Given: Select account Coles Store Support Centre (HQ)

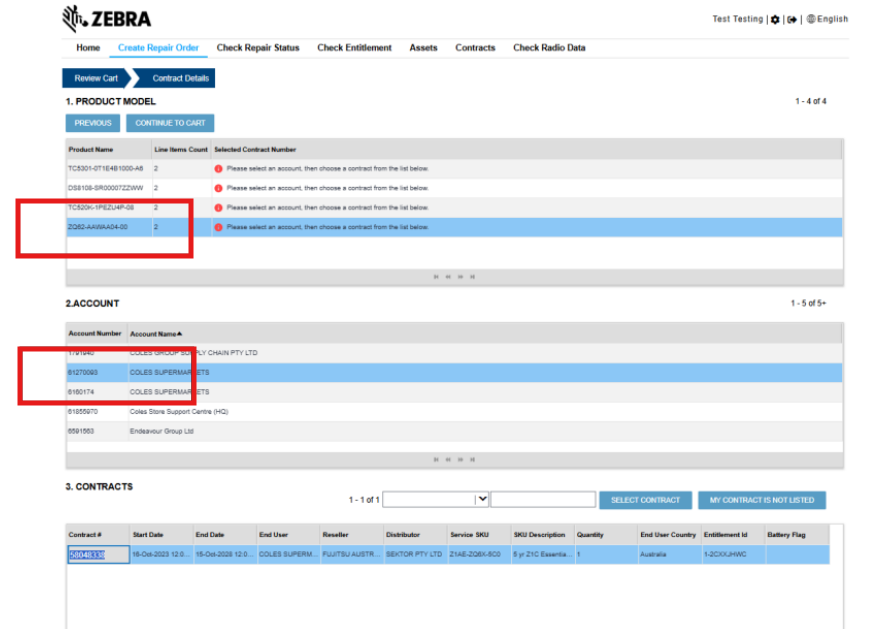Looking at the screenshot, I should point(454,412).
